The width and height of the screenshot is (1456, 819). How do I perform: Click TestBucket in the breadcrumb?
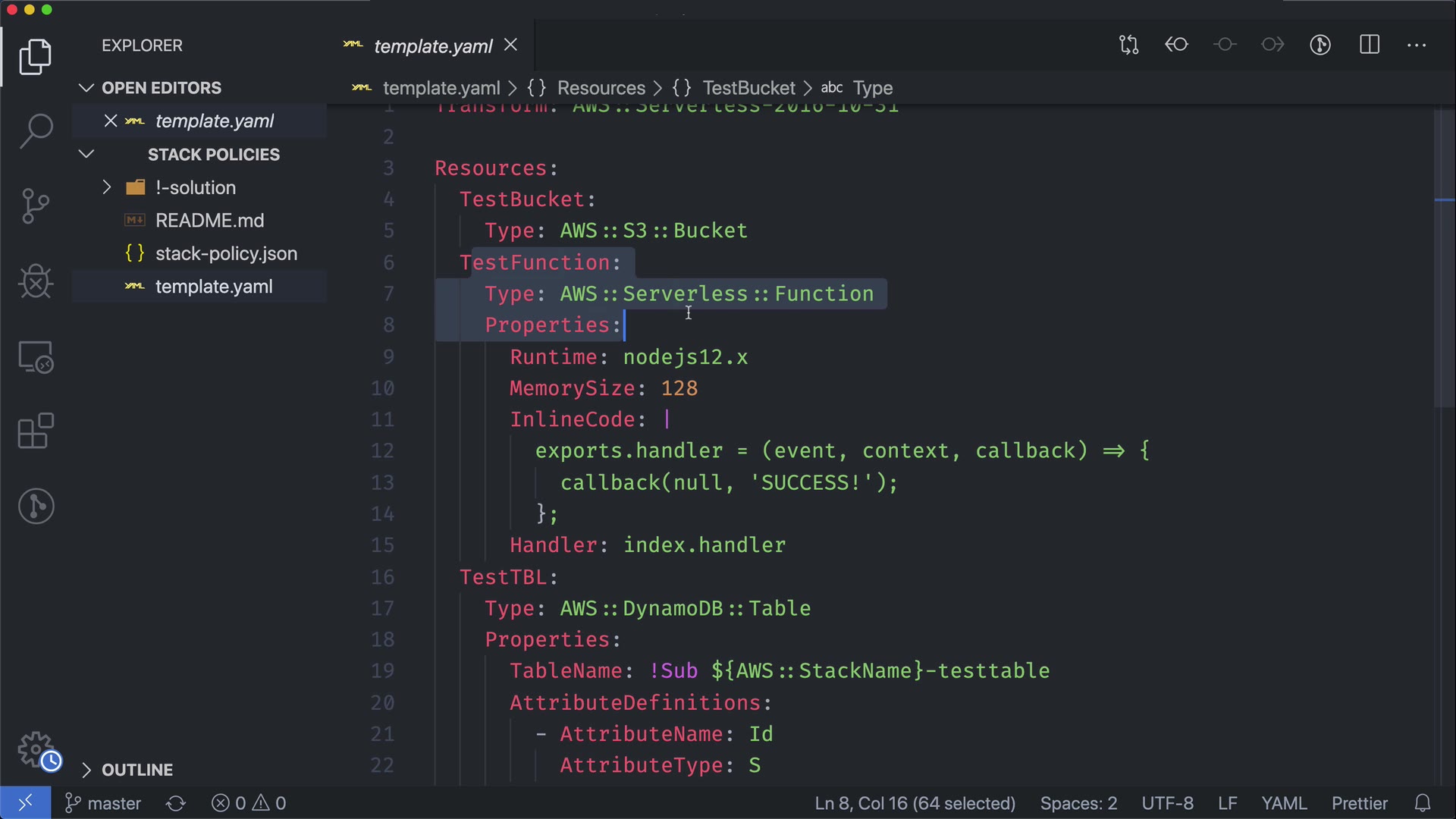748,88
